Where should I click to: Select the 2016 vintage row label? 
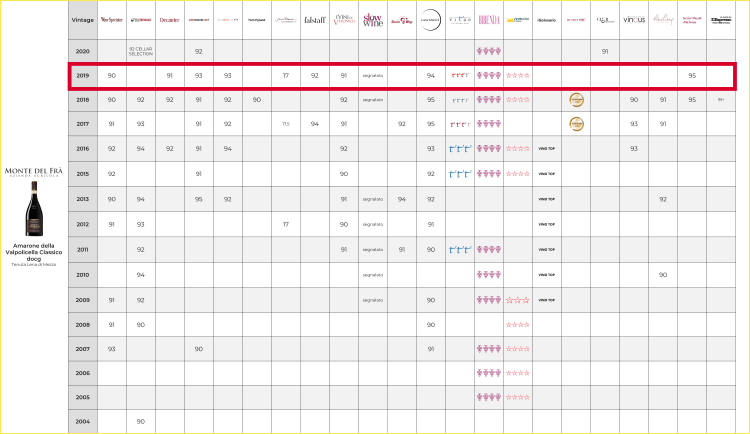83,149
